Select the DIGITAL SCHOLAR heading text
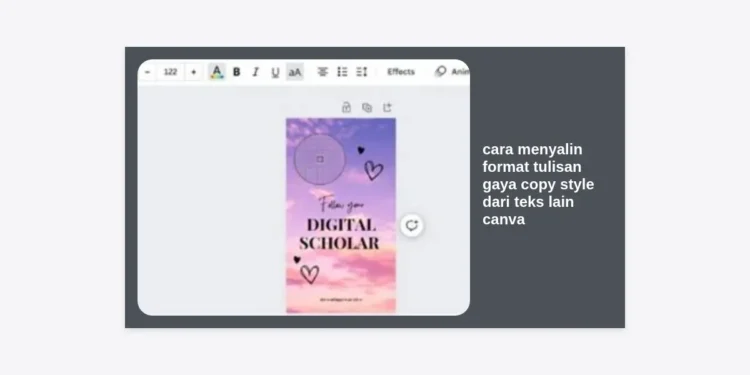 coord(340,234)
